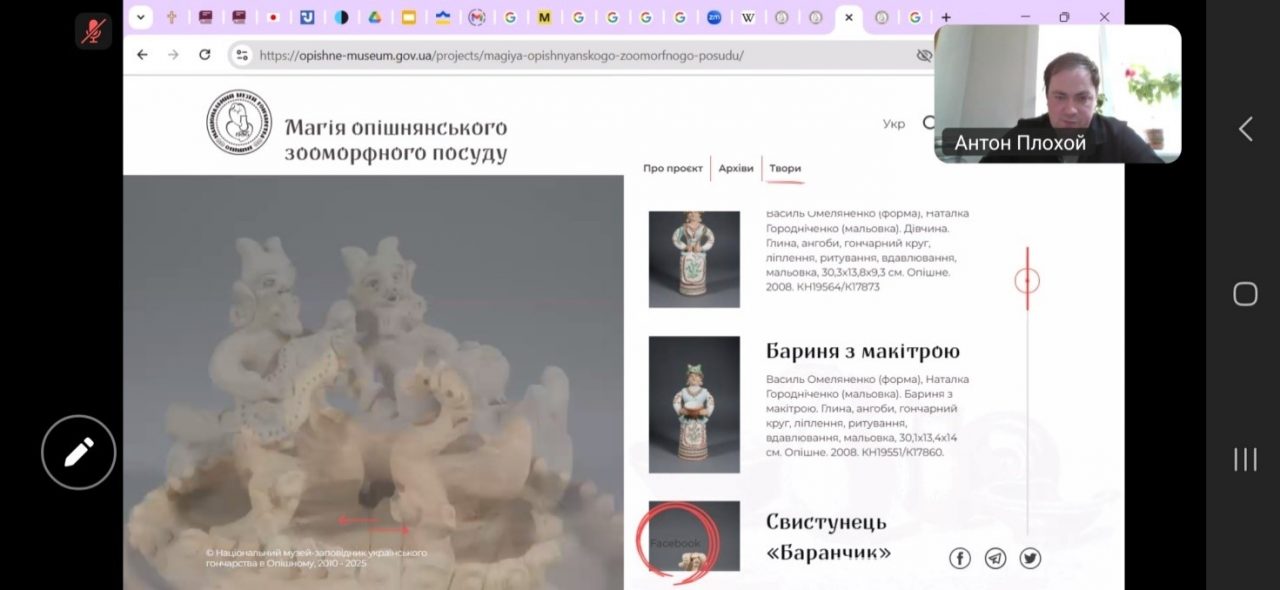Viewport: 1280px width, 590px height.
Task: Select the Твори section
Action: [x=785, y=168]
